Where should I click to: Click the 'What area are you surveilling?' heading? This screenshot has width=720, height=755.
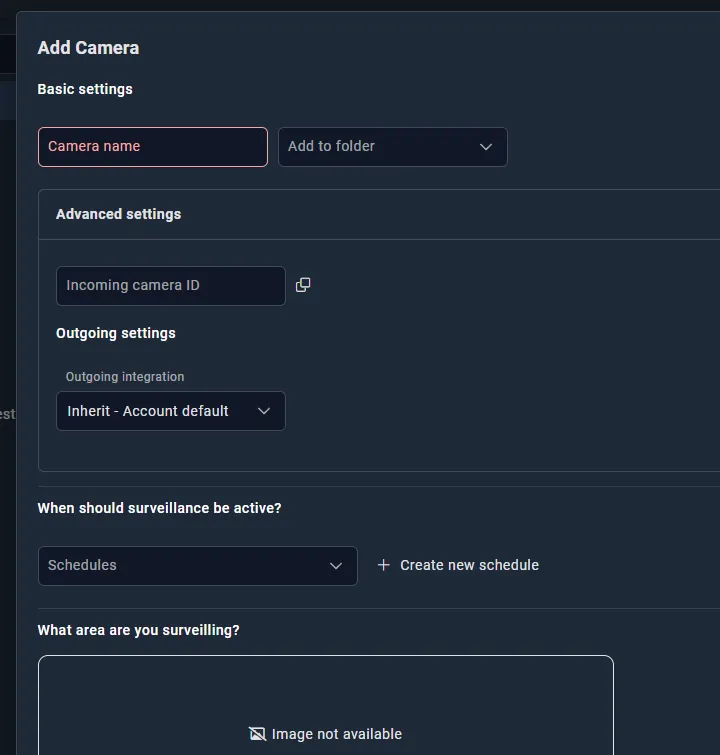(139, 630)
